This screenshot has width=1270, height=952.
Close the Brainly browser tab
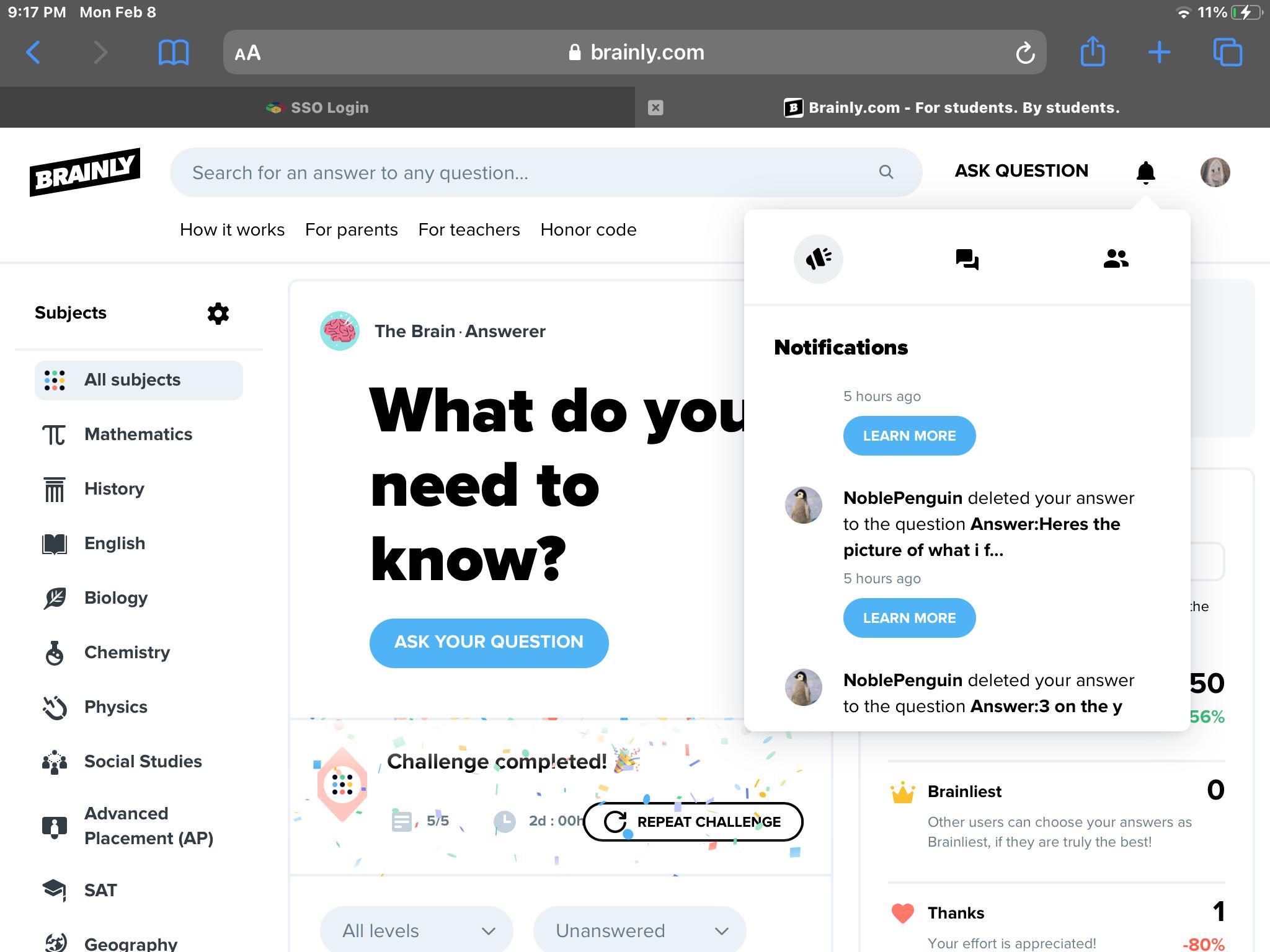click(655, 108)
